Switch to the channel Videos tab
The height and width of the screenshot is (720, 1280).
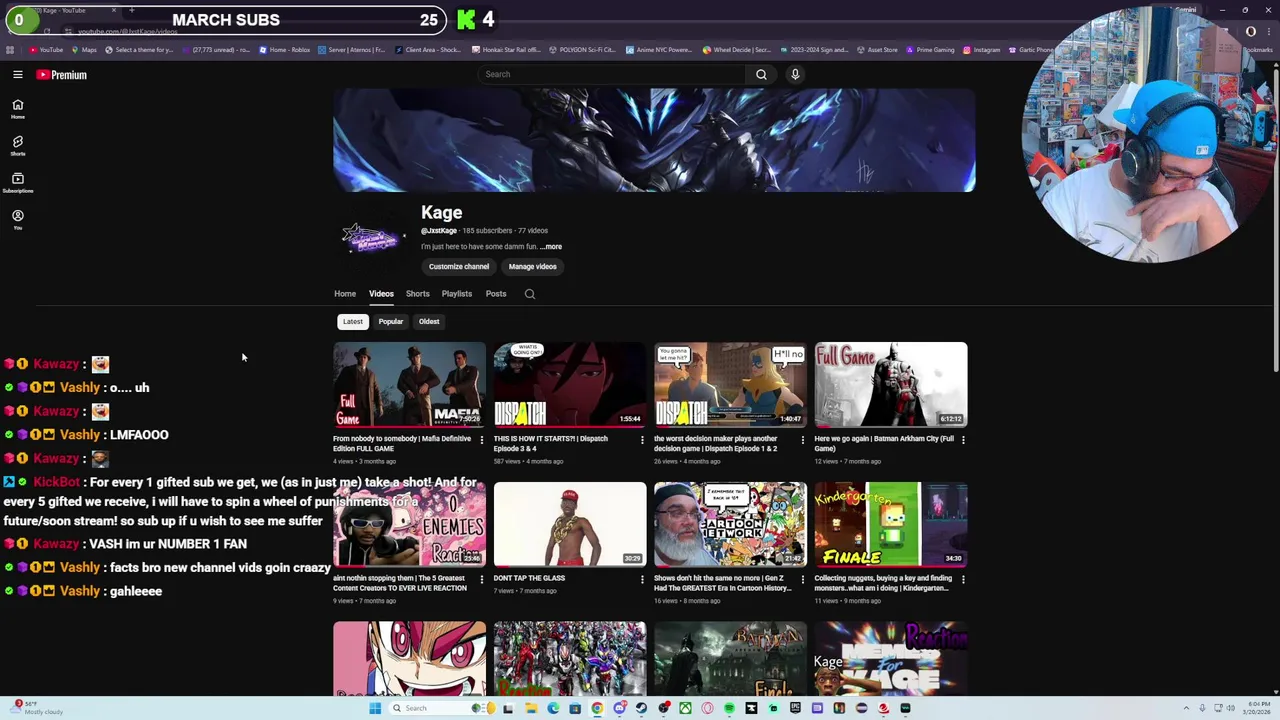[x=381, y=294]
